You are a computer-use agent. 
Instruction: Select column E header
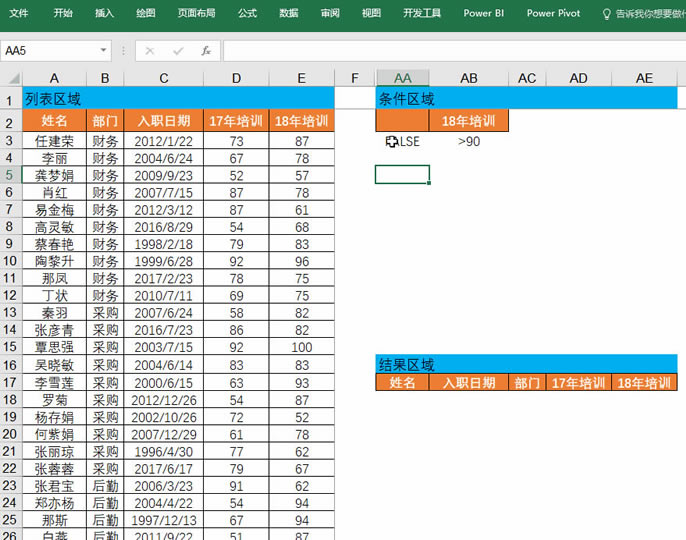point(301,78)
